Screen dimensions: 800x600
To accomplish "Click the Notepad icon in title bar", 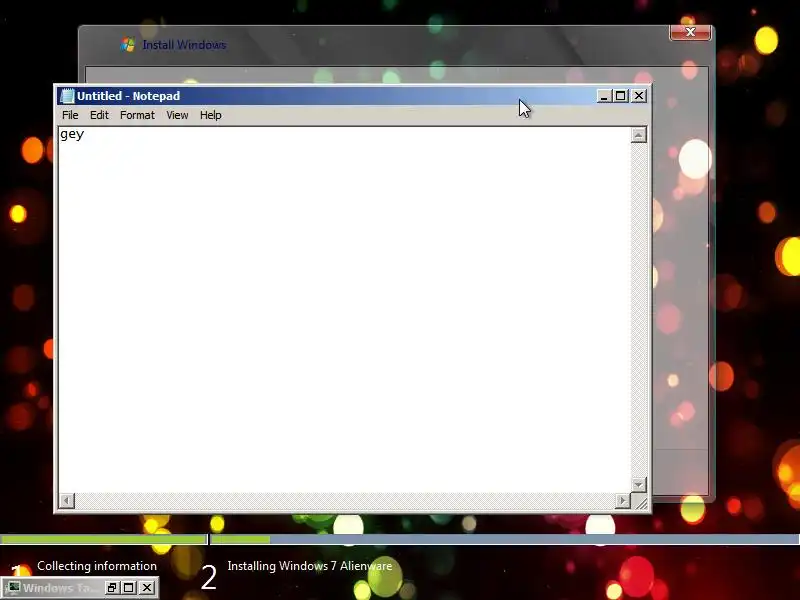I will [x=67, y=96].
